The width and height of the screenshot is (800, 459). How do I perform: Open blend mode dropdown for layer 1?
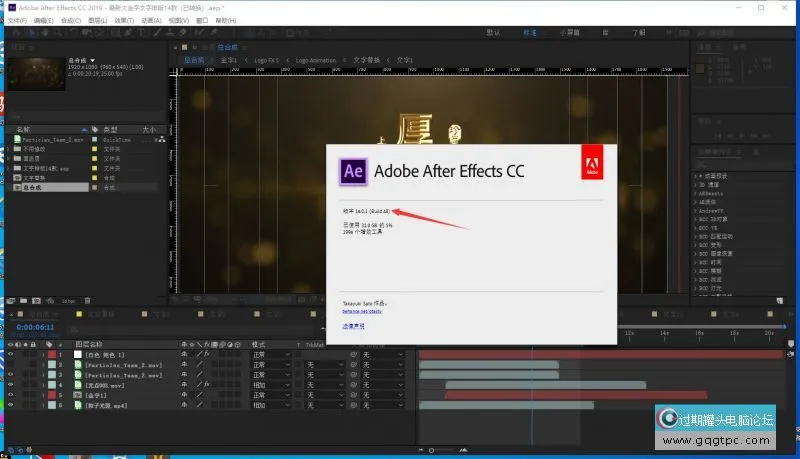click(272, 354)
